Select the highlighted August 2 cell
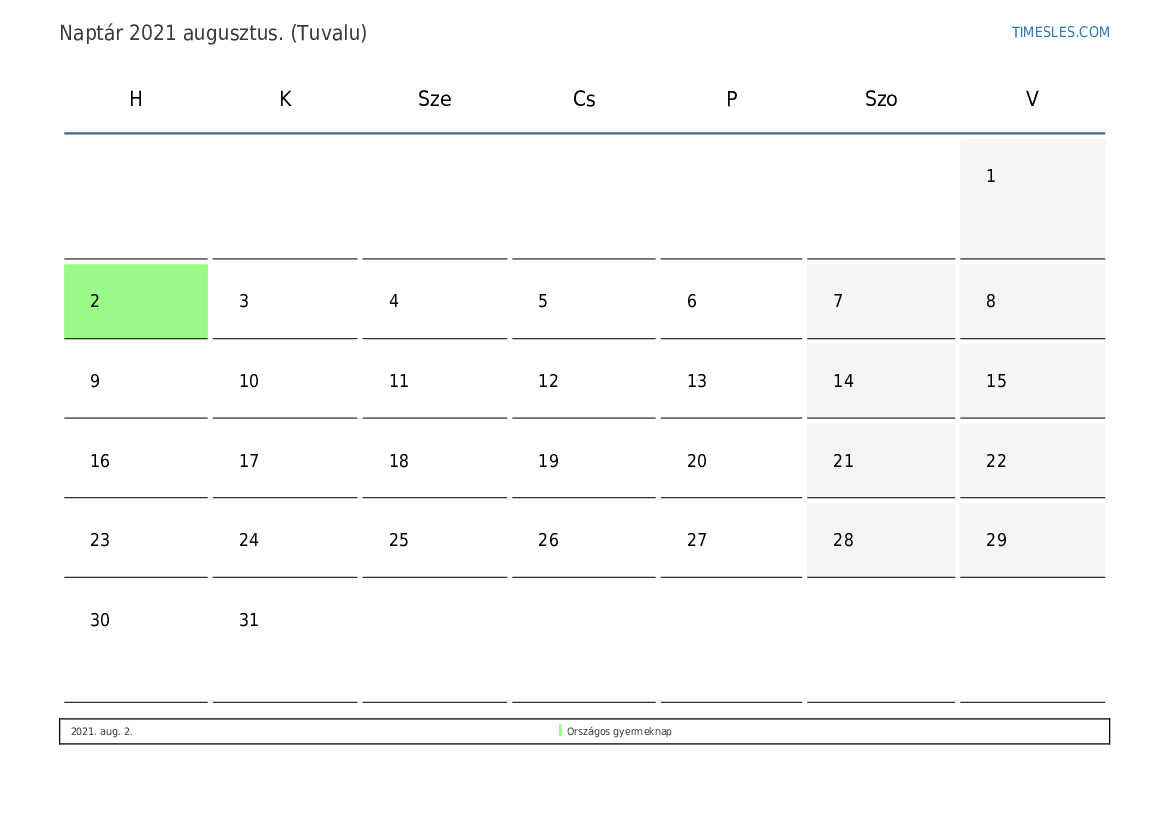Screen dimensions: 1169x827 (136, 301)
